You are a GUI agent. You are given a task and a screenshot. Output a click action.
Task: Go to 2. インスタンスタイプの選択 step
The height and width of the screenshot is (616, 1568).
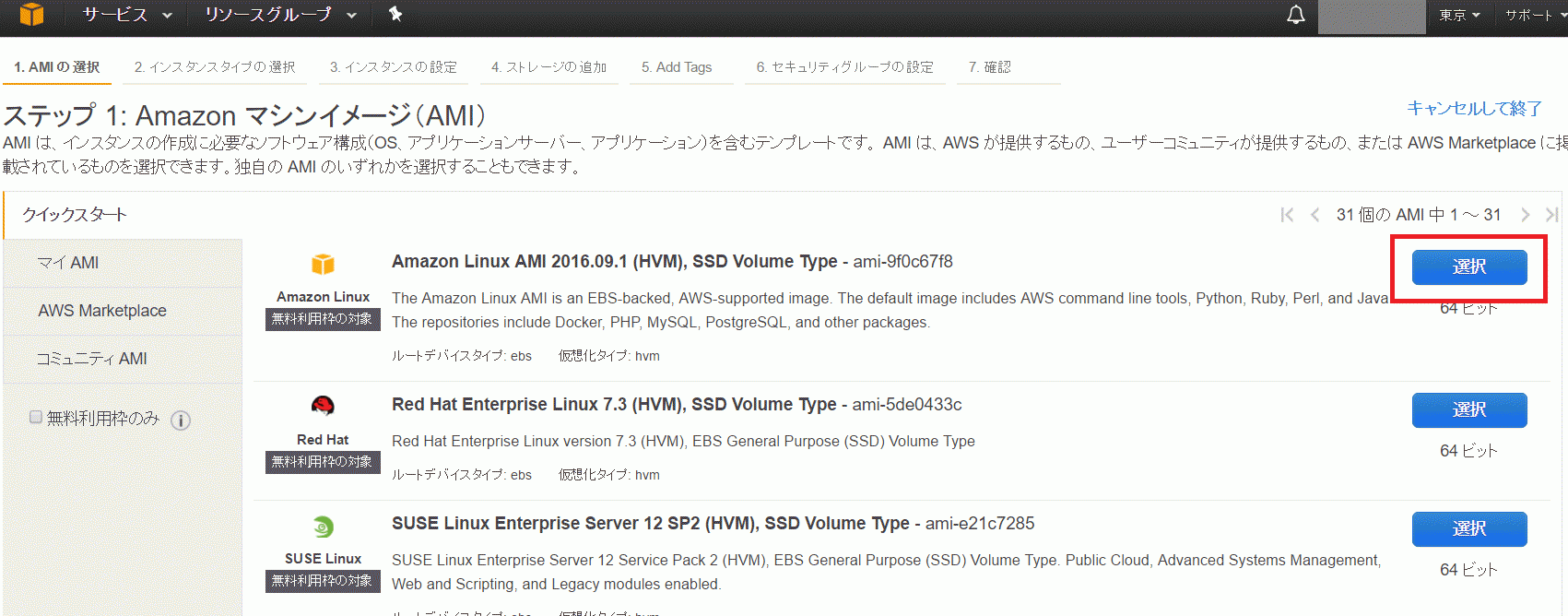point(215,67)
